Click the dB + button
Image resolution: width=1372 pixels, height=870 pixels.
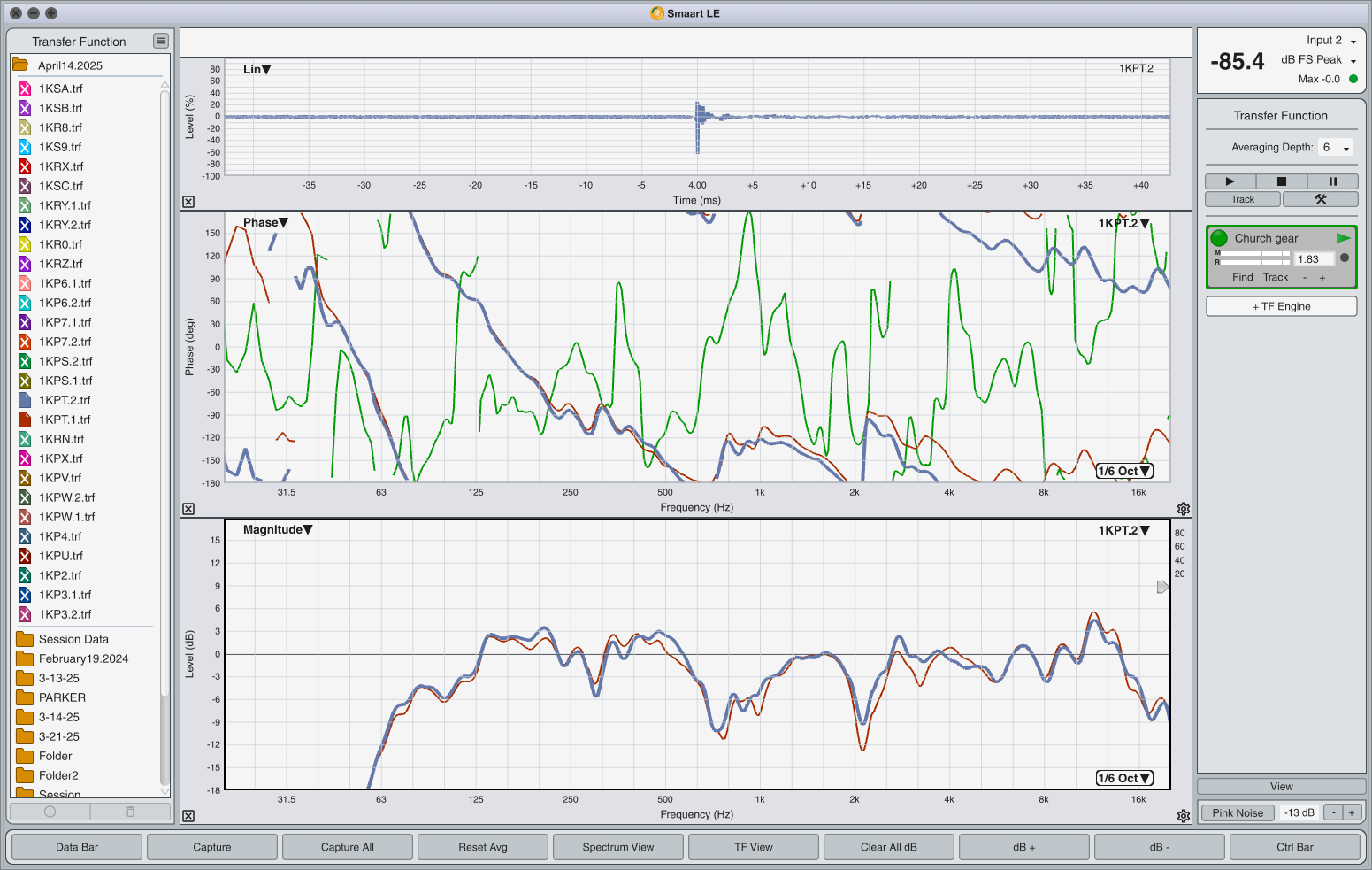[1024, 847]
